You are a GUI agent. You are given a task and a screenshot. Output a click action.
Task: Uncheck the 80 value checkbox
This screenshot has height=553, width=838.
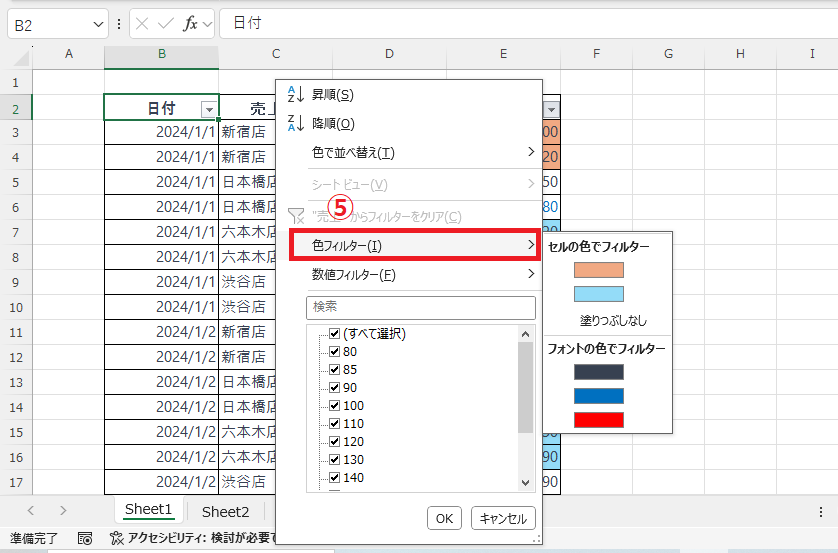pyautogui.click(x=335, y=352)
